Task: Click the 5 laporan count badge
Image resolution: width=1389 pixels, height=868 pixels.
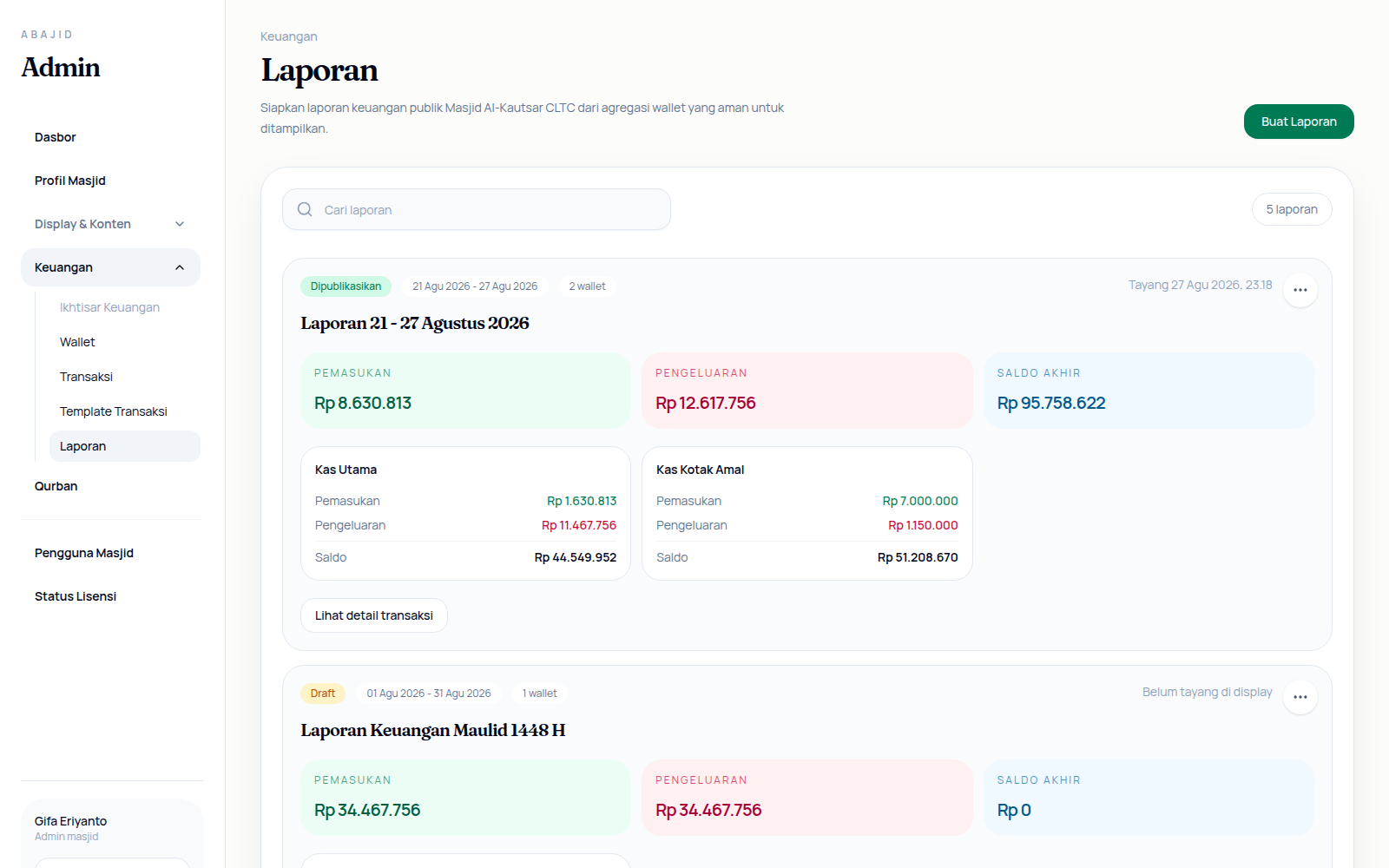Action: click(x=1292, y=209)
